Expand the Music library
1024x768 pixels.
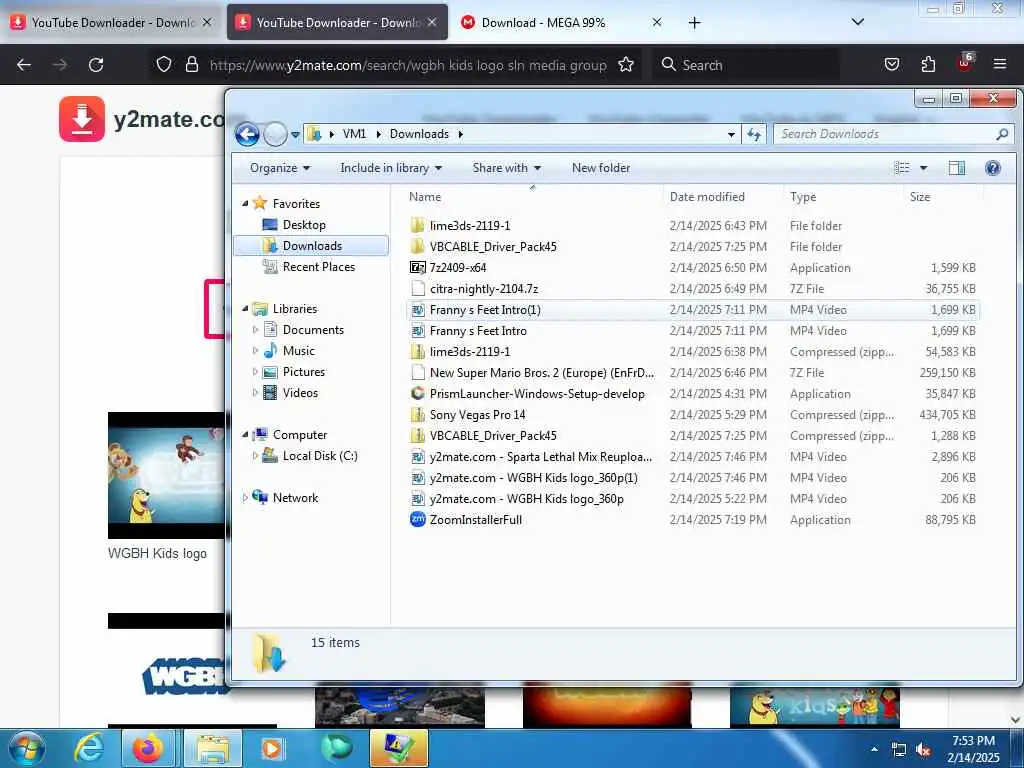255,351
